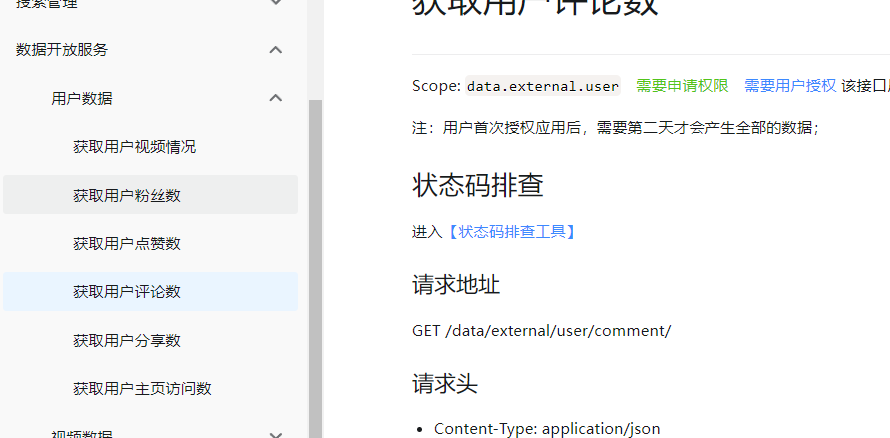Open the 获取用户分享数 doc entry
This screenshot has height=438, width=890.
pyautogui.click(x=127, y=340)
